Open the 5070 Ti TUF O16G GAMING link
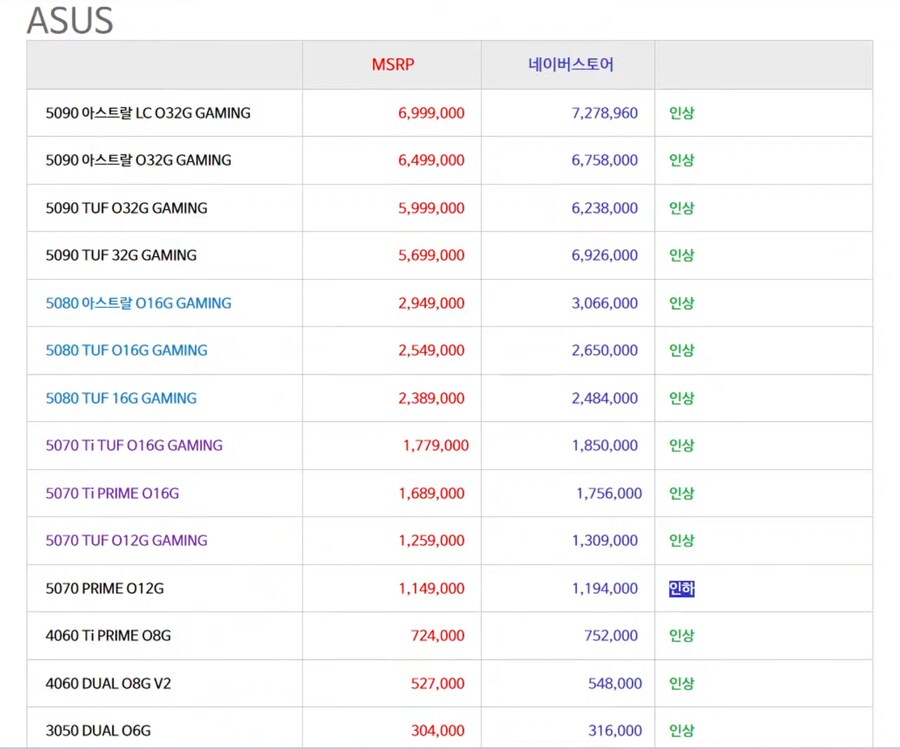The height and width of the screenshot is (749, 900). point(134,445)
